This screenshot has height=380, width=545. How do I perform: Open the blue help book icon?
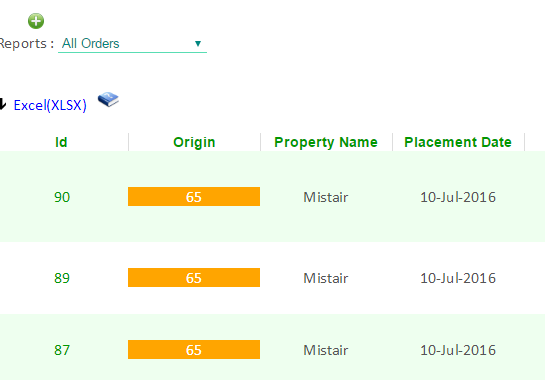point(108,99)
